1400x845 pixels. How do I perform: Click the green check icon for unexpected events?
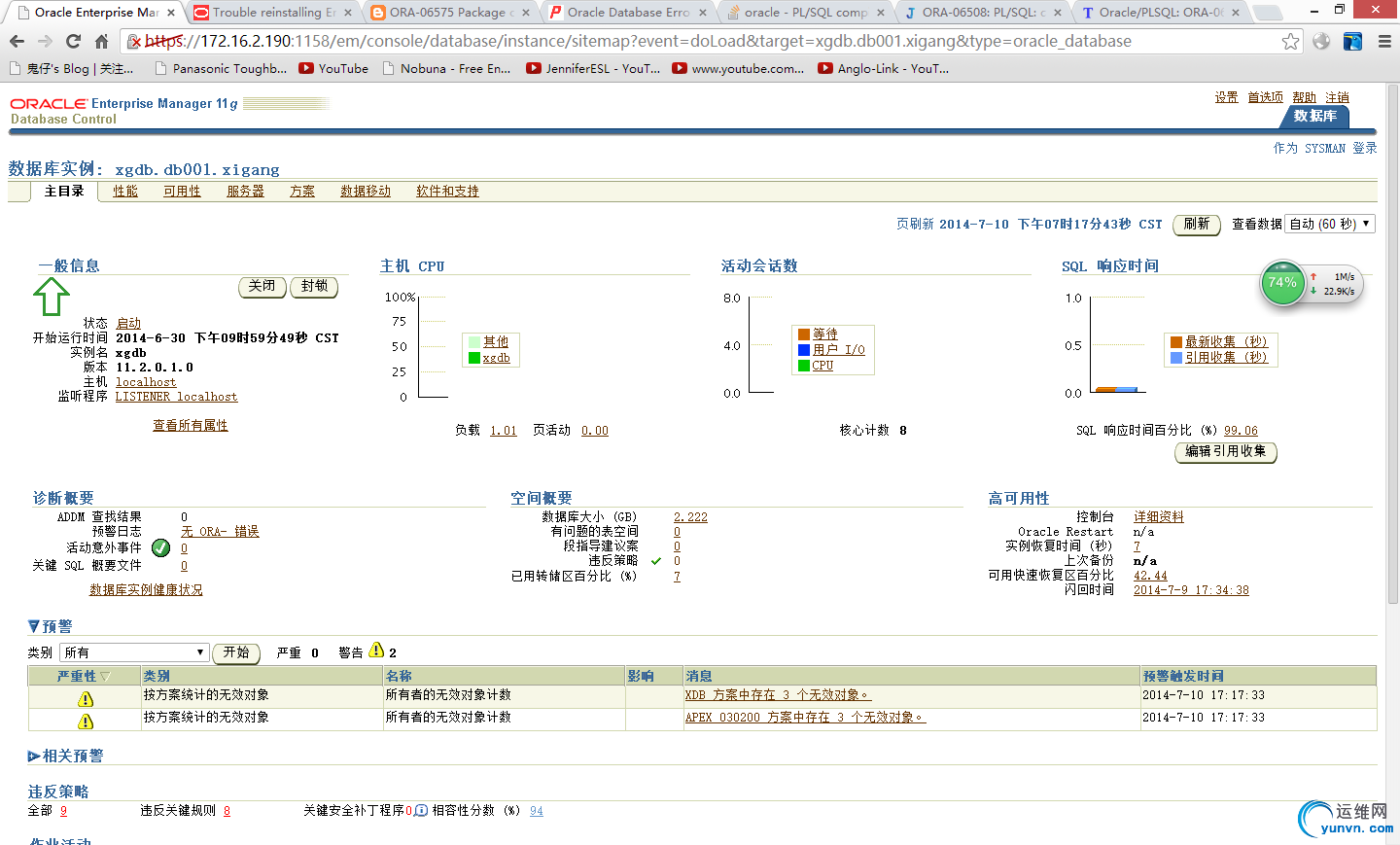pyautogui.click(x=161, y=547)
